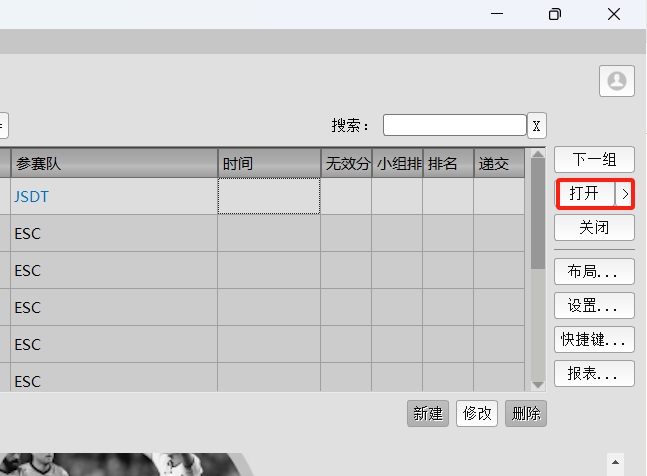
Task: Click the 打开 button
Action: 584,193
